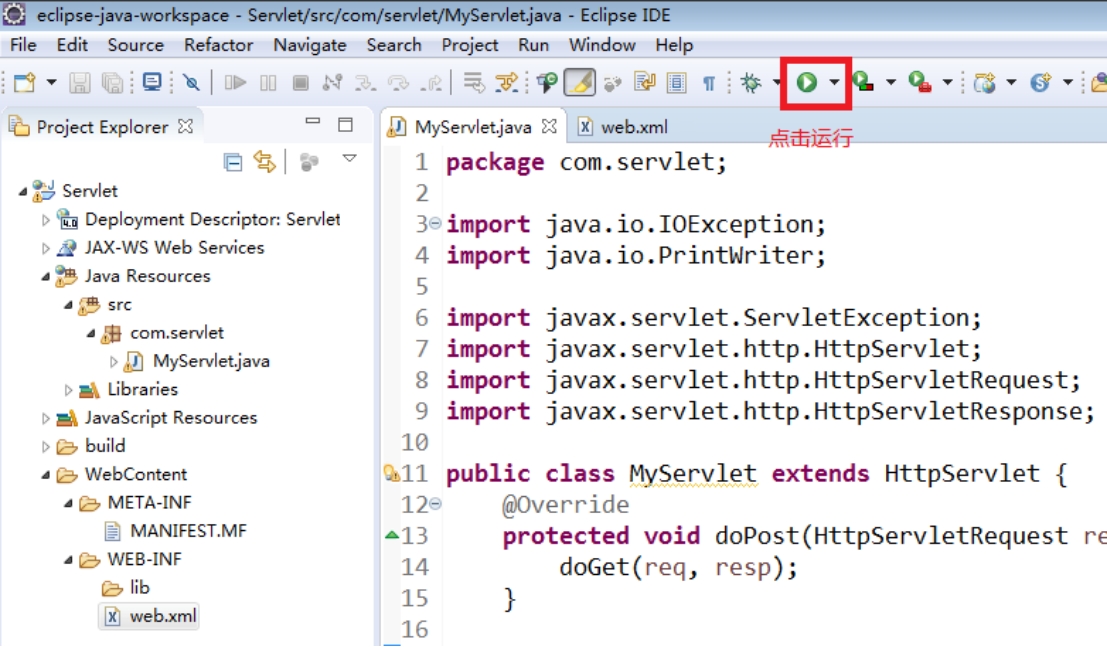
Task: Open the External Tools dropdown arrow
Action: [947, 83]
